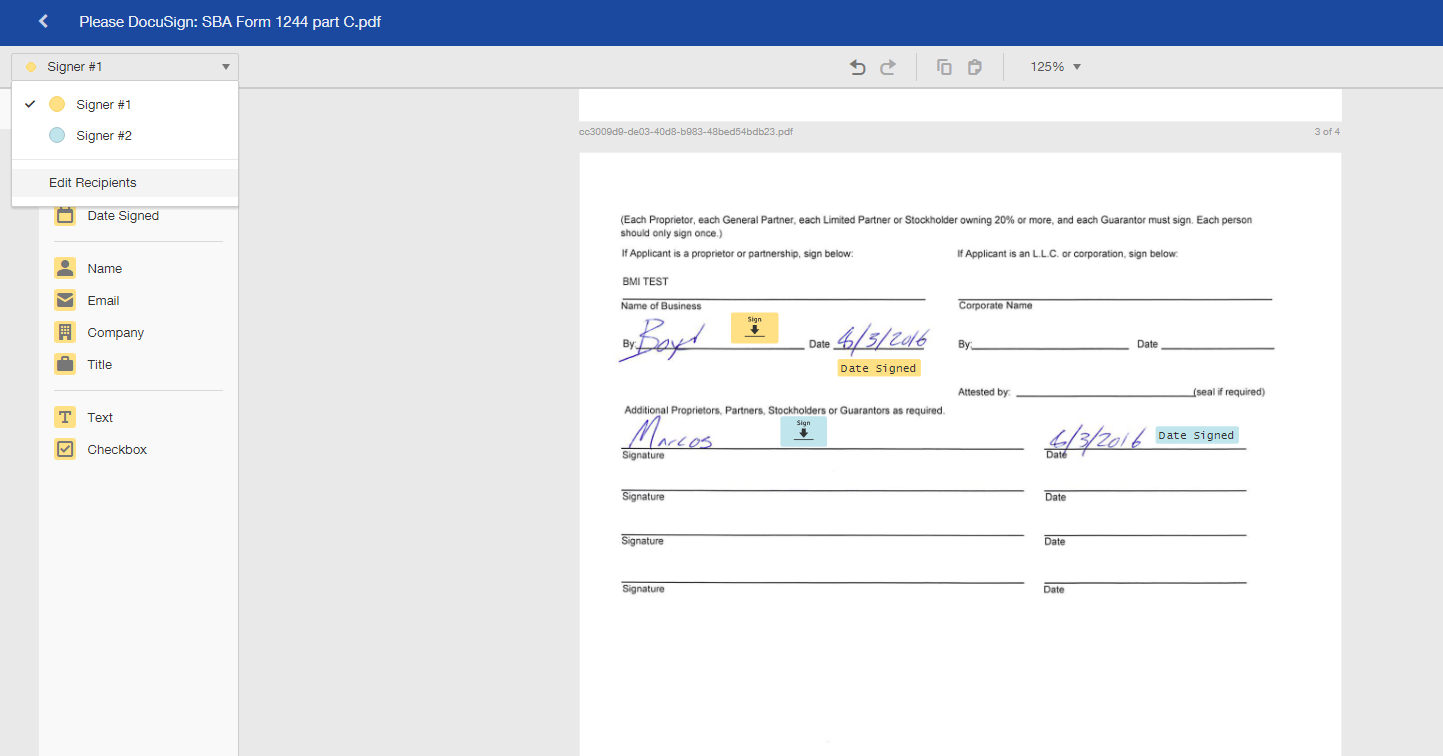Select the yellow Date Signed tag
The image size is (1443, 756).
click(x=878, y=368)
